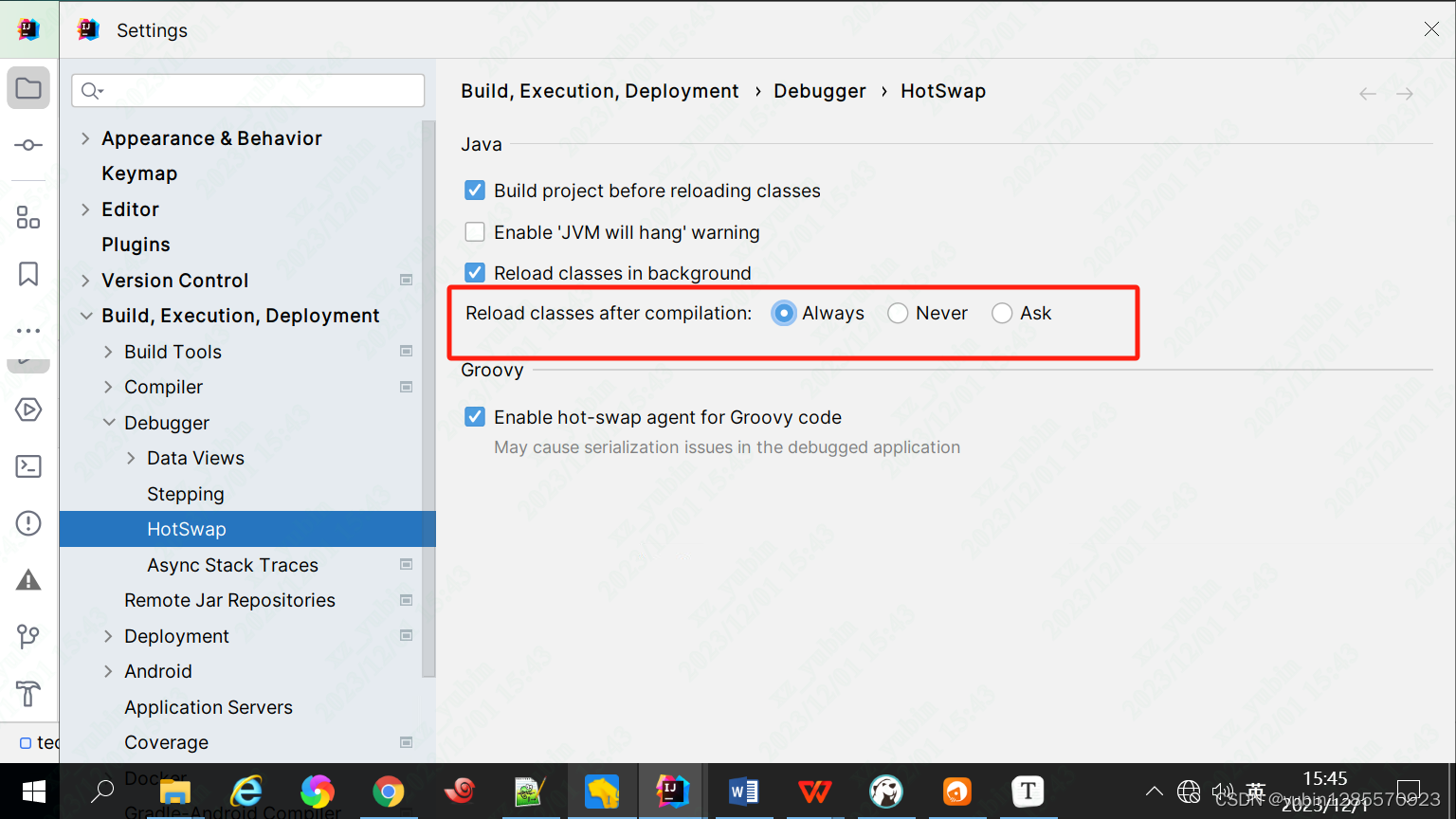This screenshot has height=819, width=1456.
Task: Click the Debugger breadcrumb at the top
Action: point(819,90)
